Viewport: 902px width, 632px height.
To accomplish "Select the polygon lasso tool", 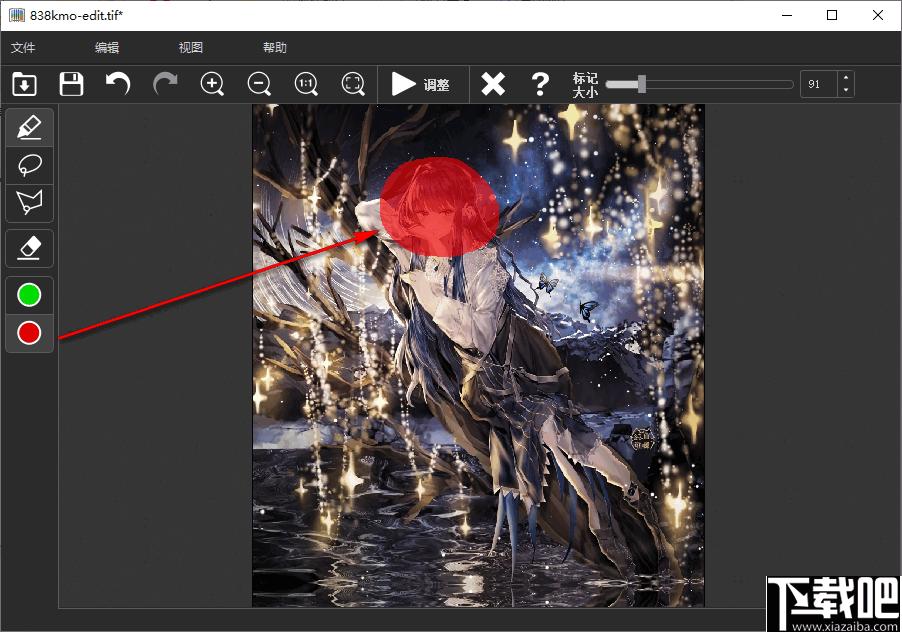I will [x=29, y=202].
